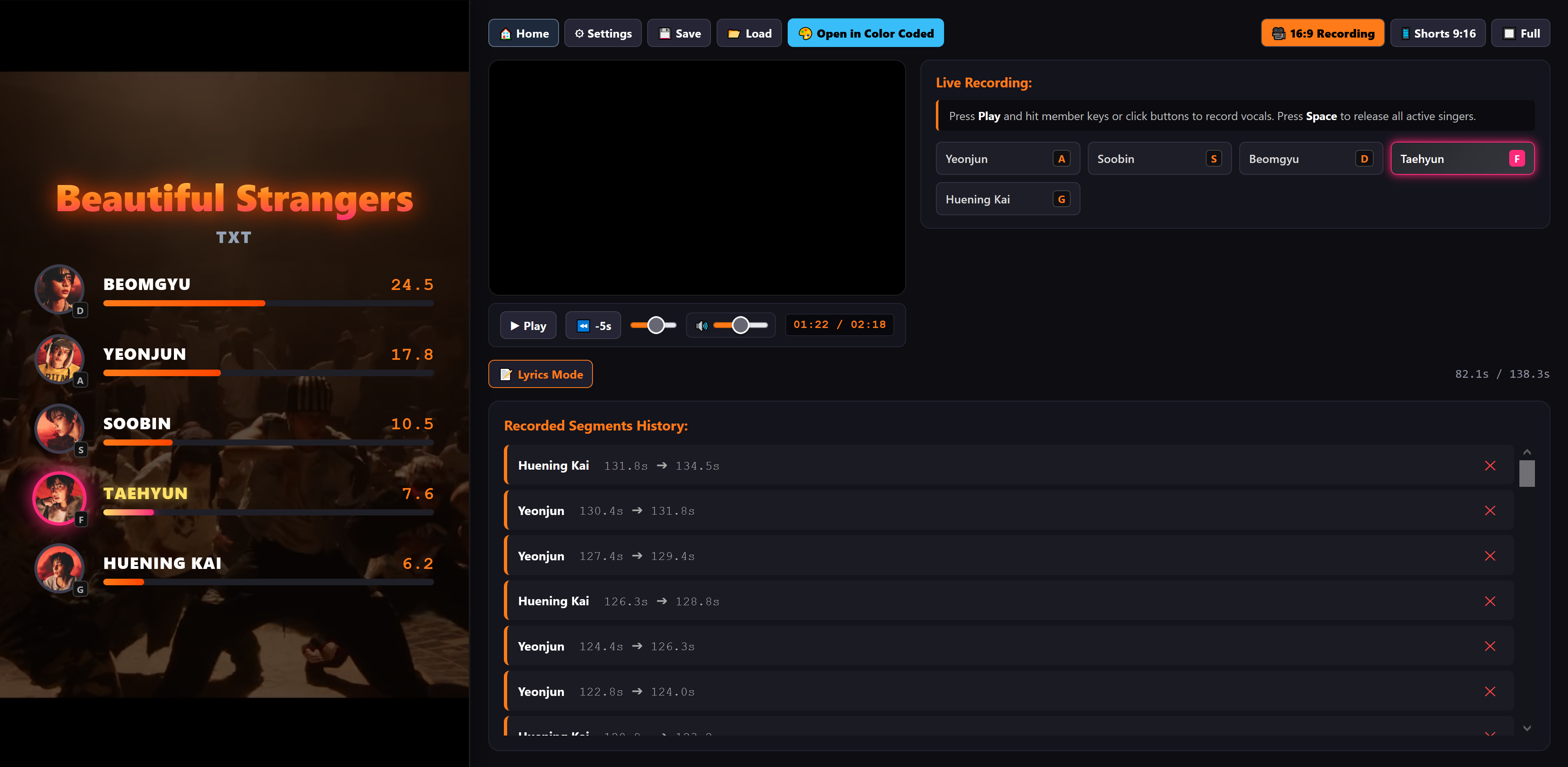
Task: Select Yeonjun 122.8s segment row
Action: (x=1009, y=691)
